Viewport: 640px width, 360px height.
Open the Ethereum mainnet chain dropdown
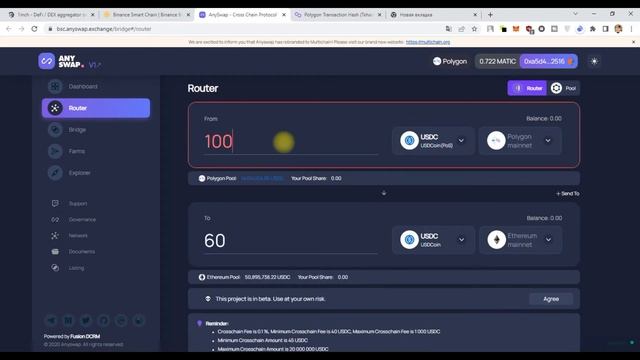(x=520, y=240)
